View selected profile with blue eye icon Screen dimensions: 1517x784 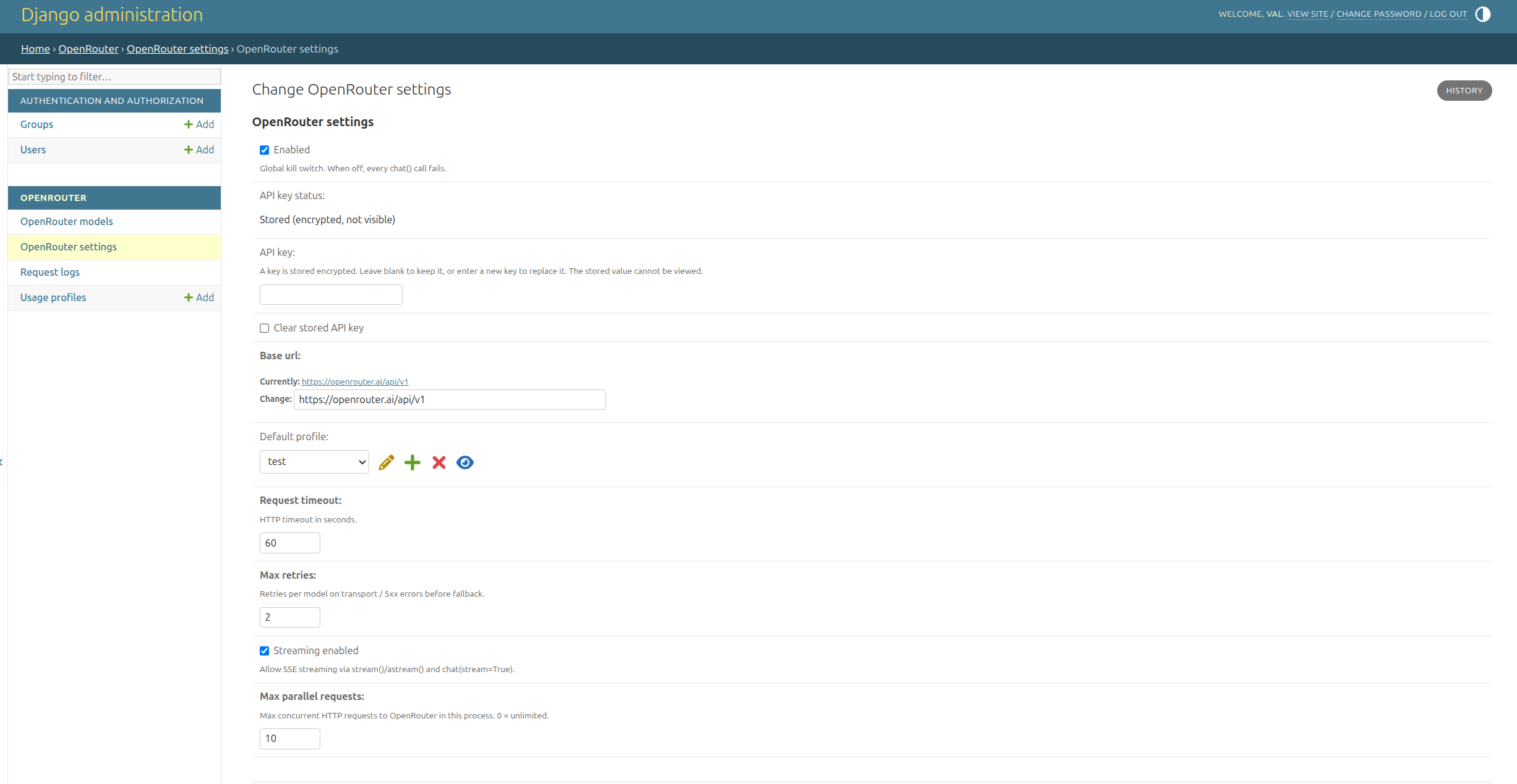click(x=465, y=462)
